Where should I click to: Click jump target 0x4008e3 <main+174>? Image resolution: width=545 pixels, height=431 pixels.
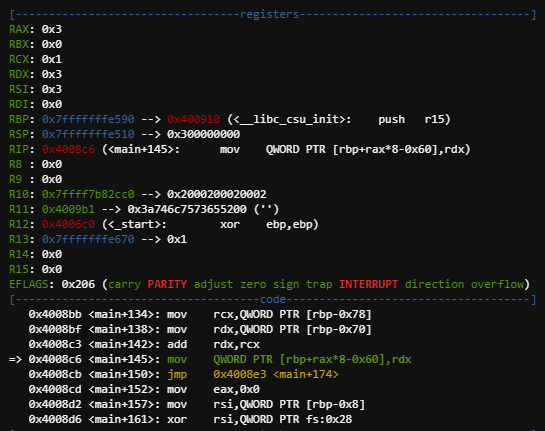pyautogui.click(x=276, y=374)
